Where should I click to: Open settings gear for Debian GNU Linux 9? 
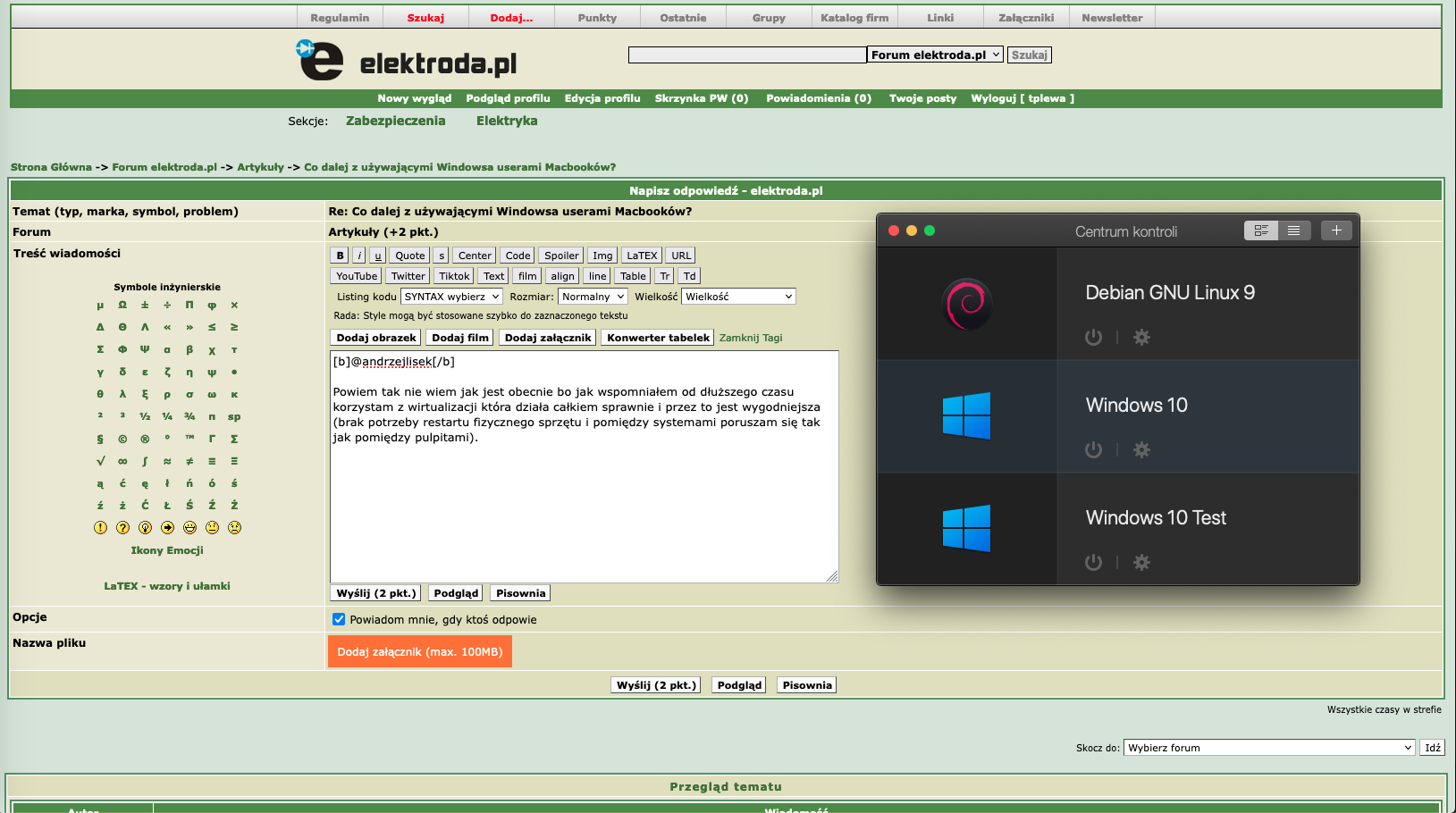coord(1141,338)
